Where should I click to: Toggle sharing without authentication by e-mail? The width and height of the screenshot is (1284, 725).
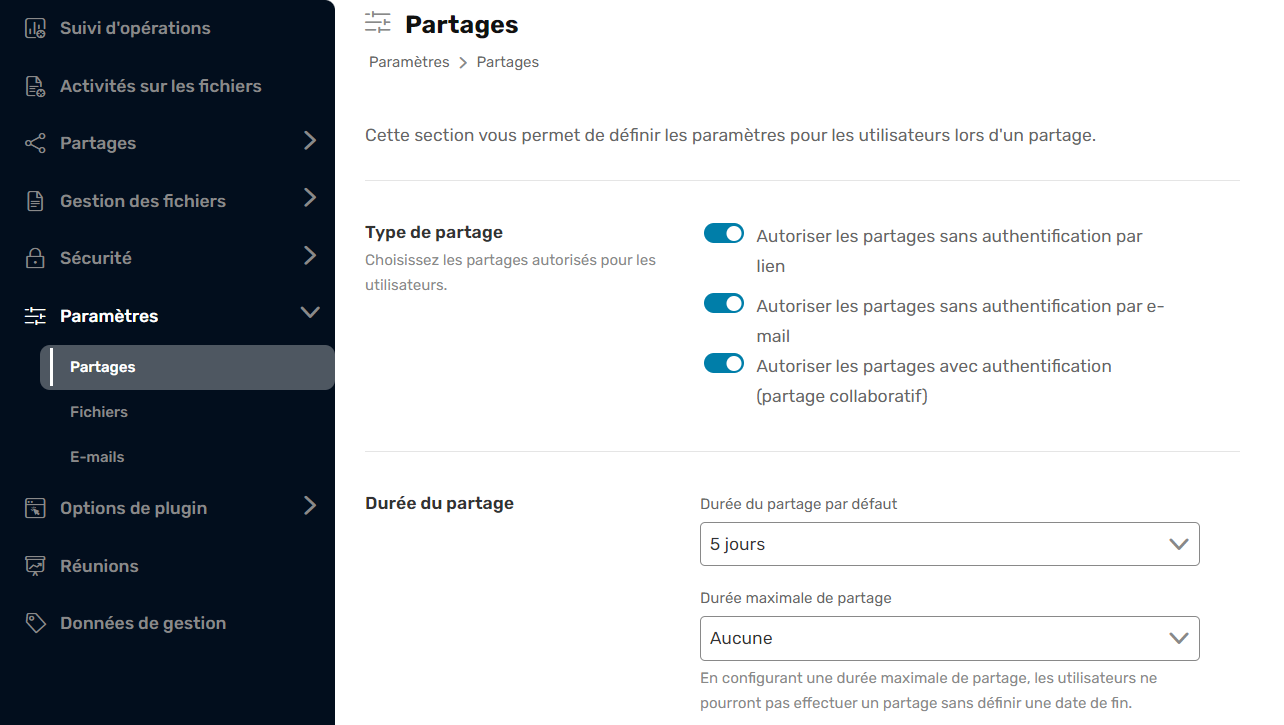click(x=724, y=303)
